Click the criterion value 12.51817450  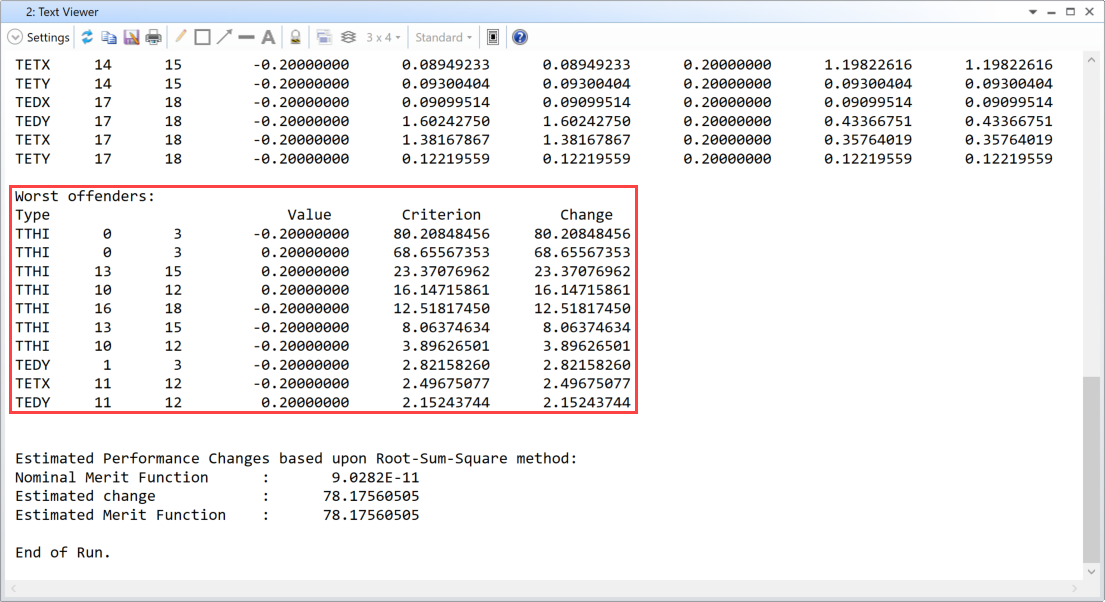tap(441, 308)
